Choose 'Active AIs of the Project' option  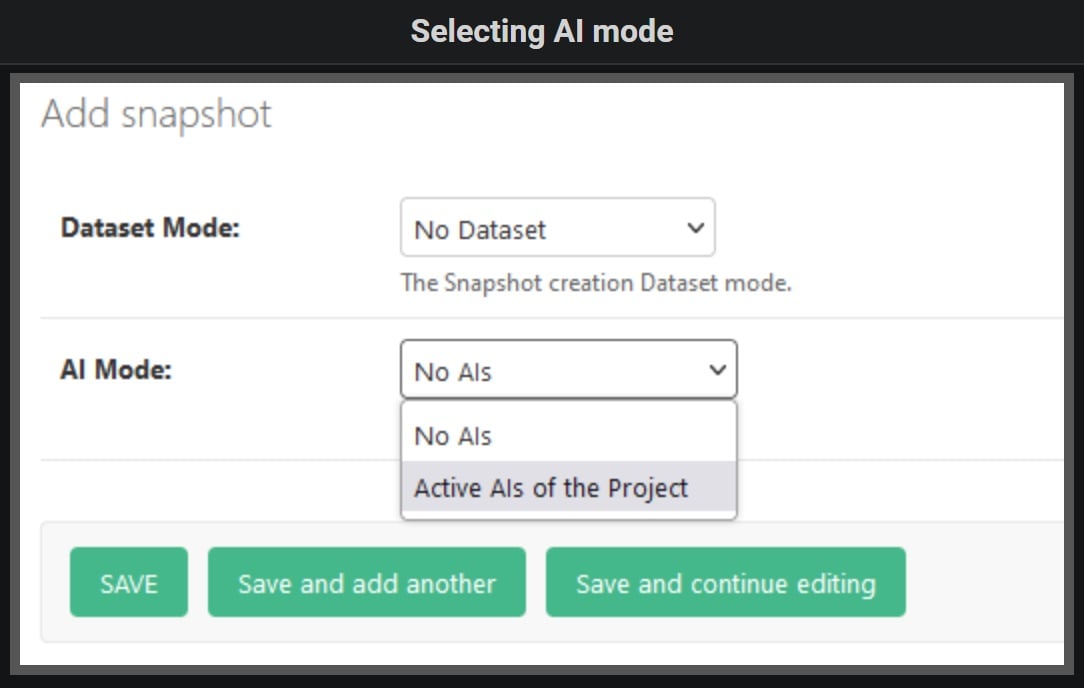pyautogui.click(x=568, y=487)
